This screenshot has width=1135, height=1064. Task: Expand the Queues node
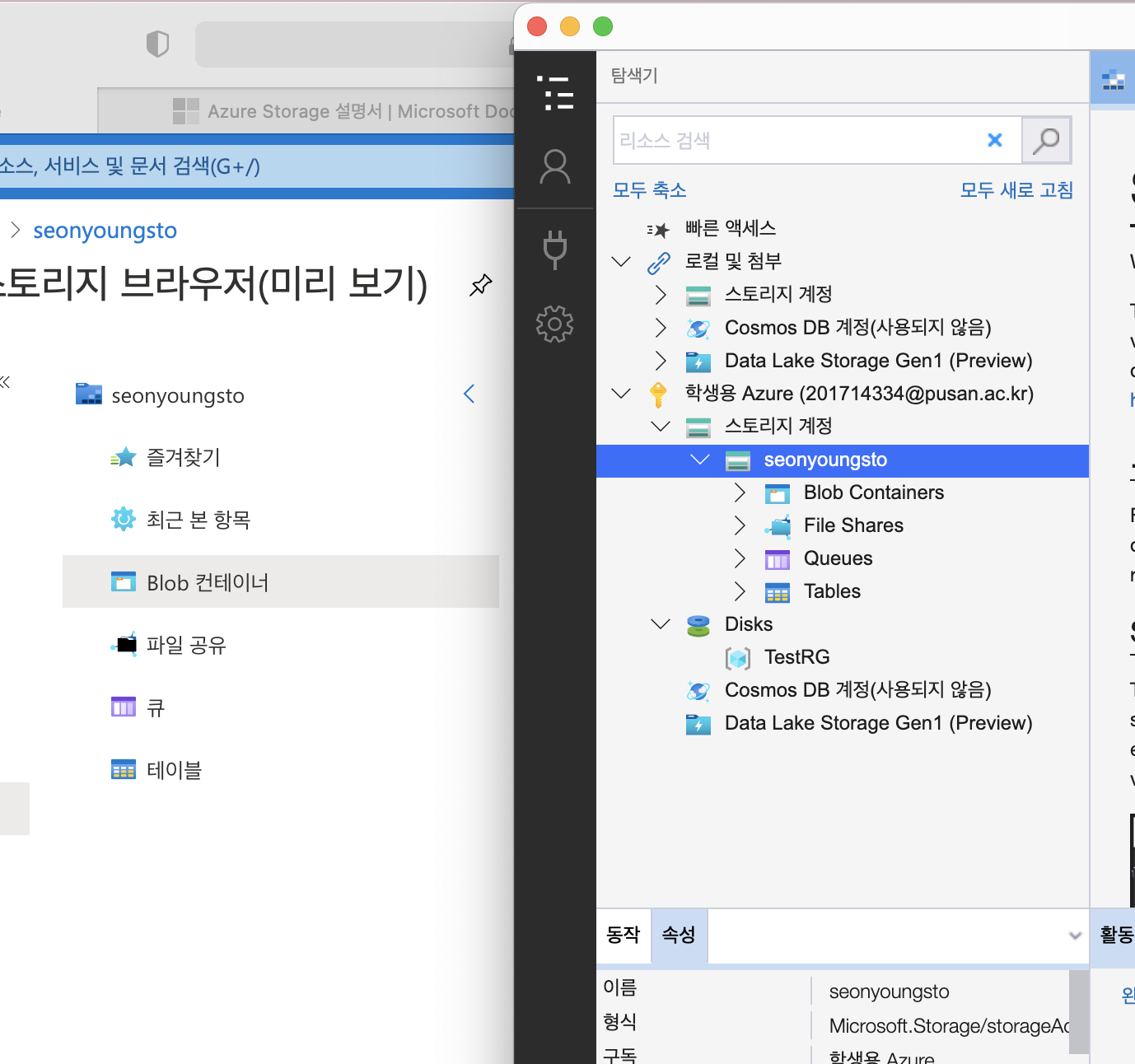click(x=740, y=558)
